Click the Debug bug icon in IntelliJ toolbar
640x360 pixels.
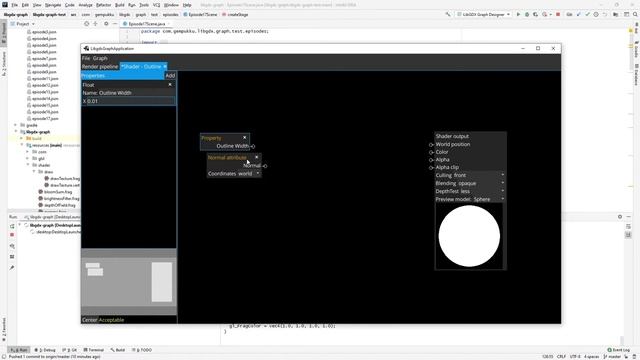(527, 14)
